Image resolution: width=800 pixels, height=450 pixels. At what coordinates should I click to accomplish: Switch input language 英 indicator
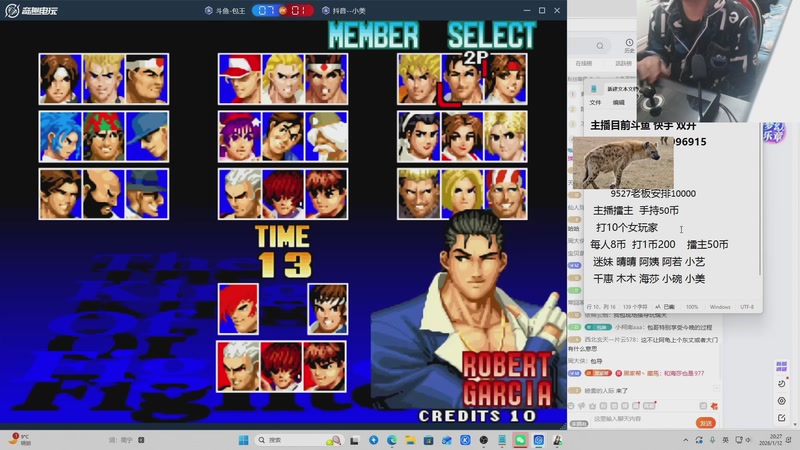pyautogui.click(x=725, y=440)
